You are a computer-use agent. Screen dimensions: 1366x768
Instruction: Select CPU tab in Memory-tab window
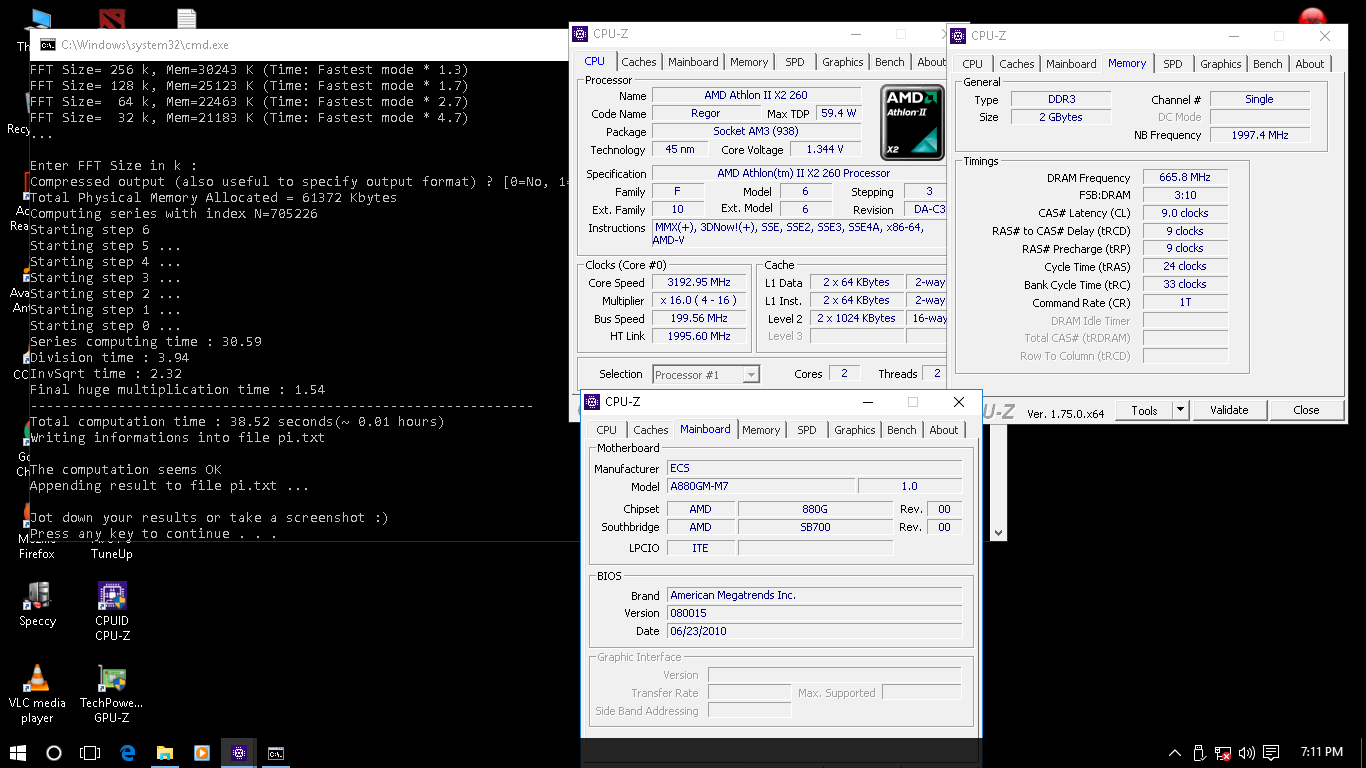[972, 64]
